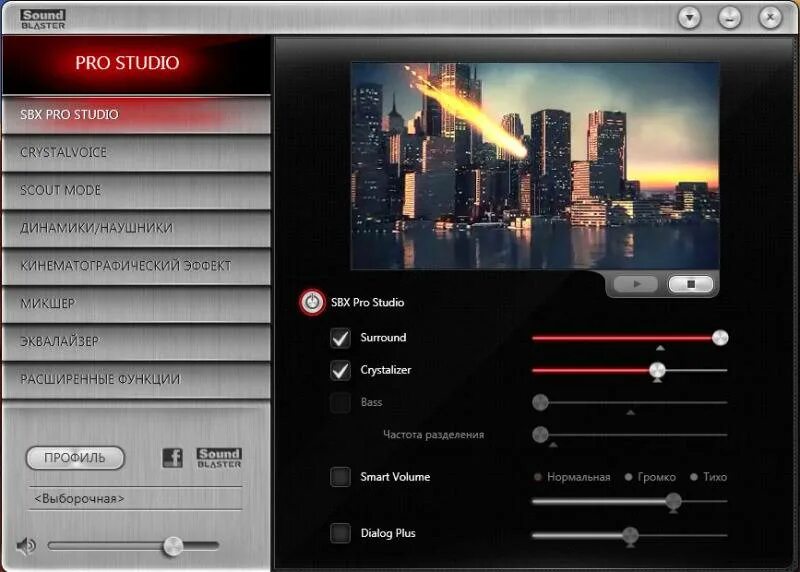Click the Smart Volume label text
Screen dimensions: 800x572
(x=395, y=477)
